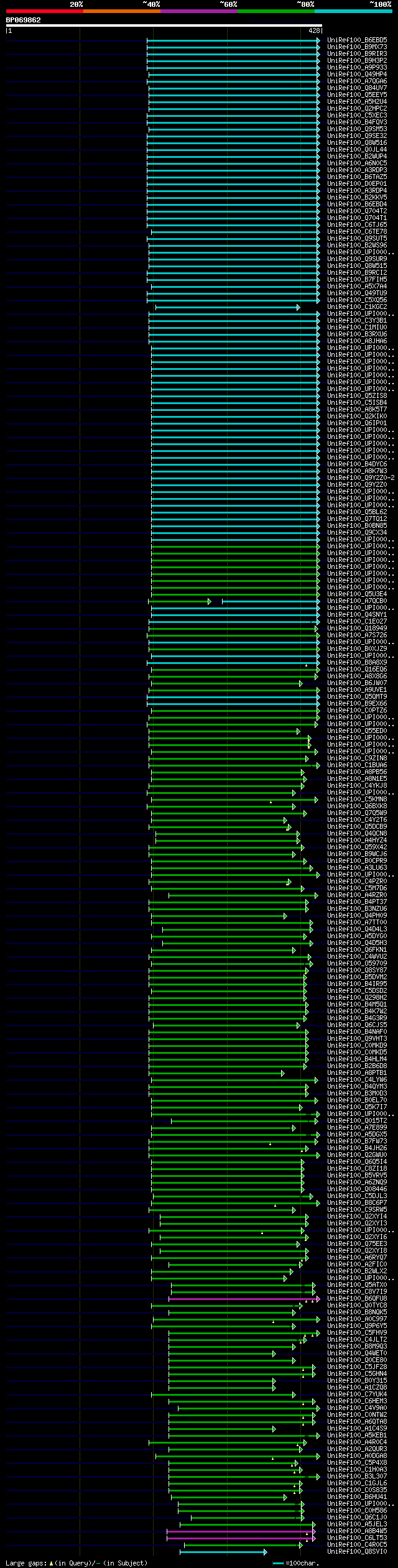Click the =100char. scale legend

click(295, 1562)
